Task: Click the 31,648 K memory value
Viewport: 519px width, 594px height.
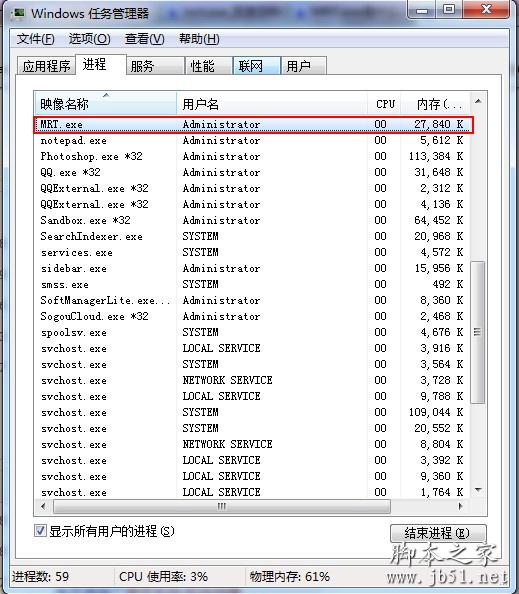Action: point(439,172)
